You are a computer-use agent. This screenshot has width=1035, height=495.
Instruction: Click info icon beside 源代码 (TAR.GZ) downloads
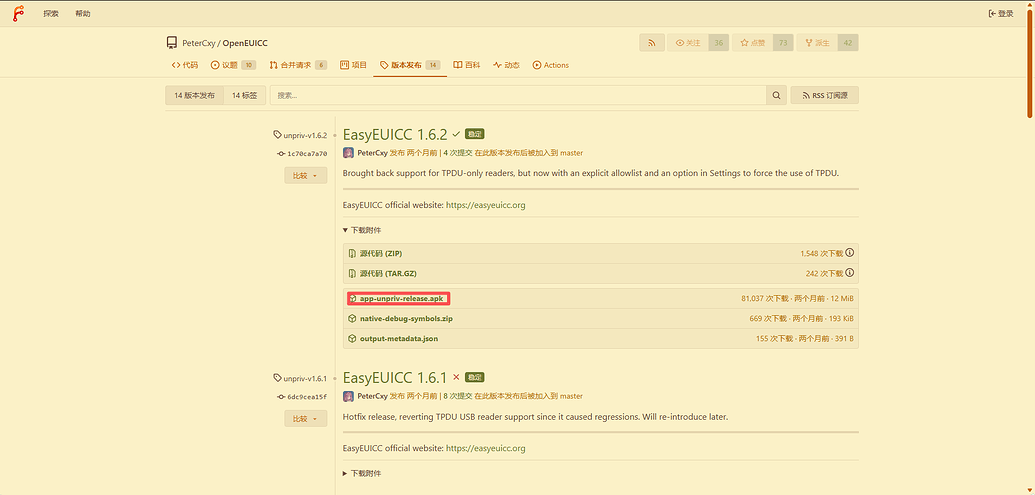coord(850,273)
